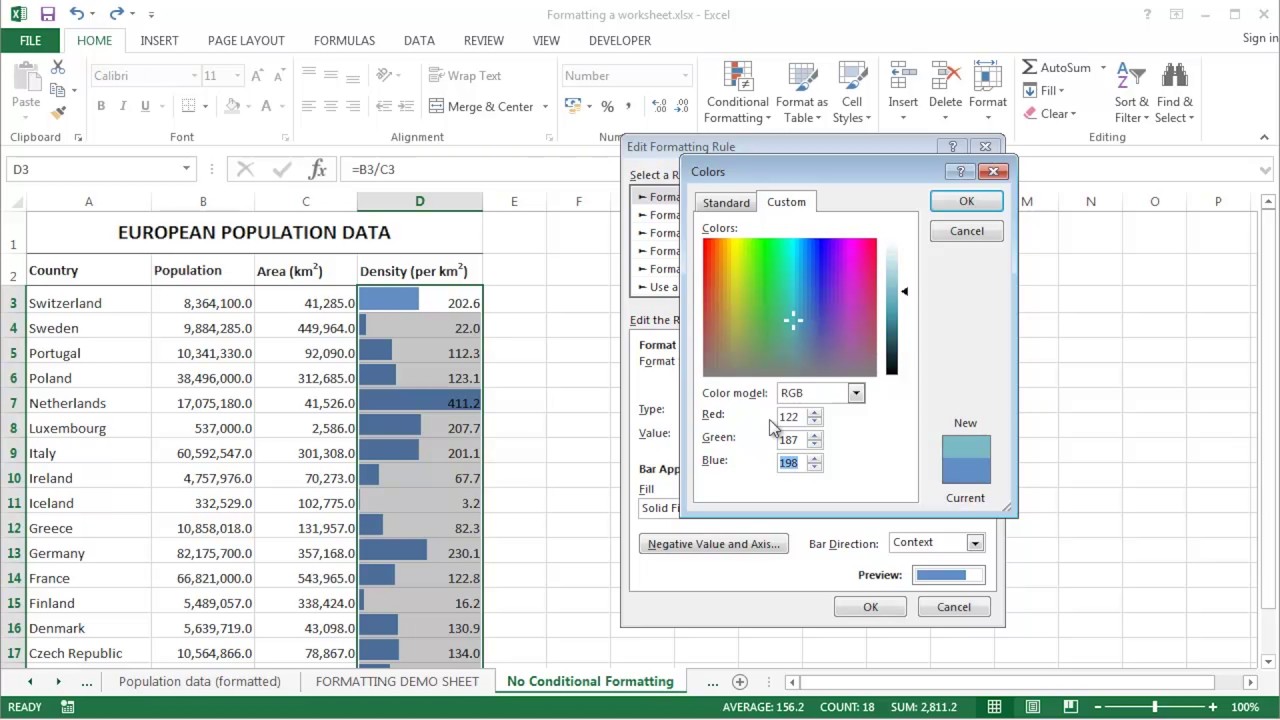1280x720 pixels.
Task: Click OK in Edit Formatting Rule dialog
Action: [870, 607]
